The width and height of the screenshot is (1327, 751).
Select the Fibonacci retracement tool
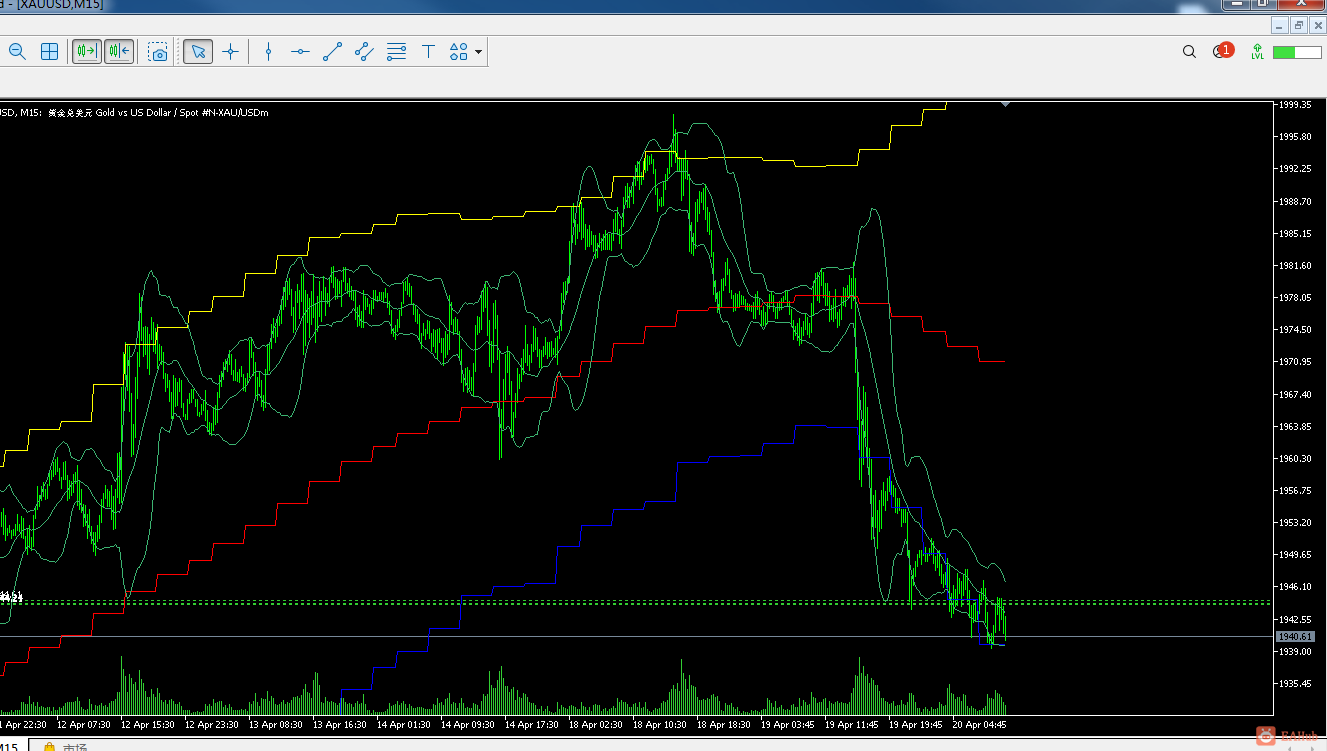pyautogui.click(x=396, y=52)
